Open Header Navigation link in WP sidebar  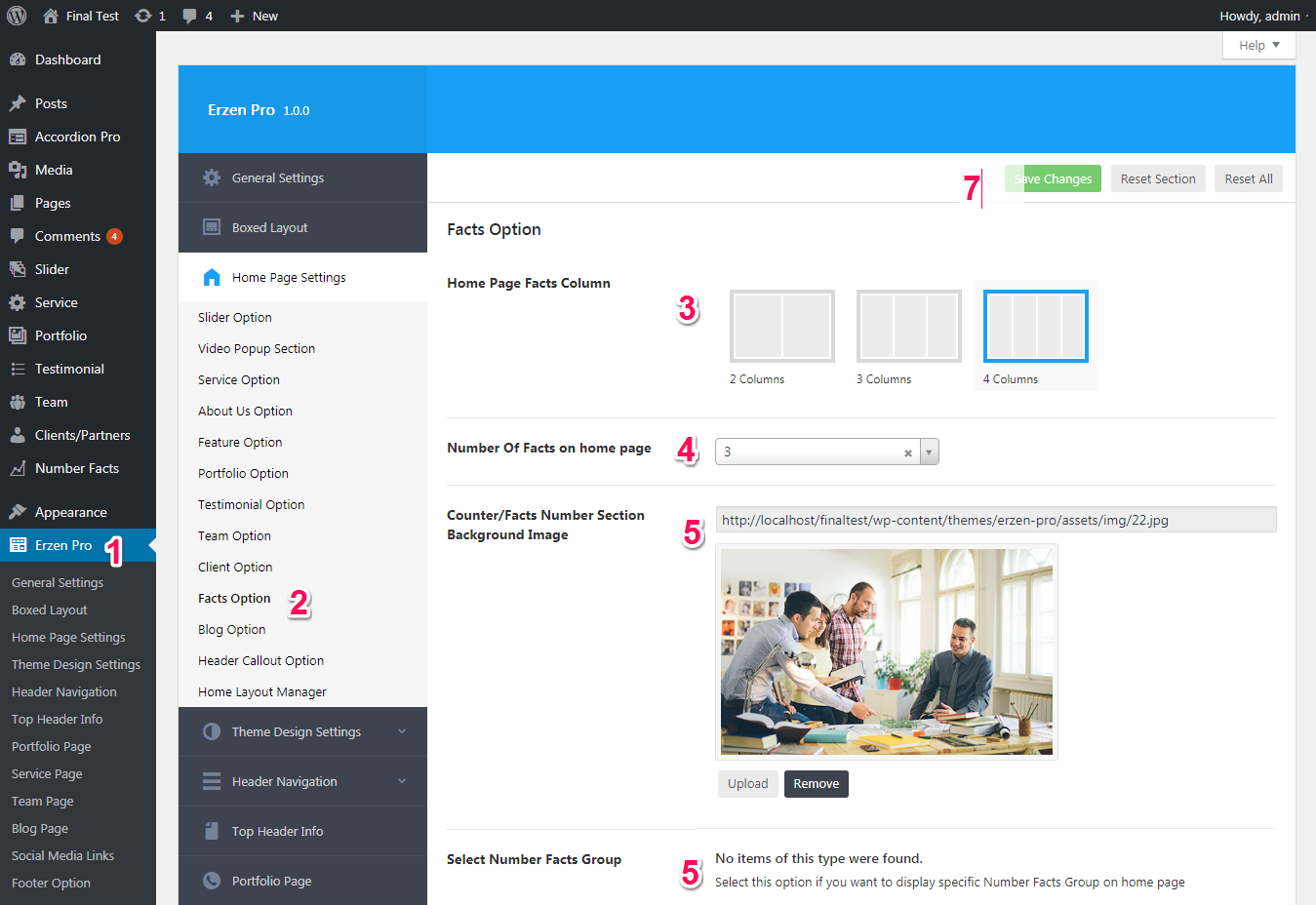pos(64,691)
